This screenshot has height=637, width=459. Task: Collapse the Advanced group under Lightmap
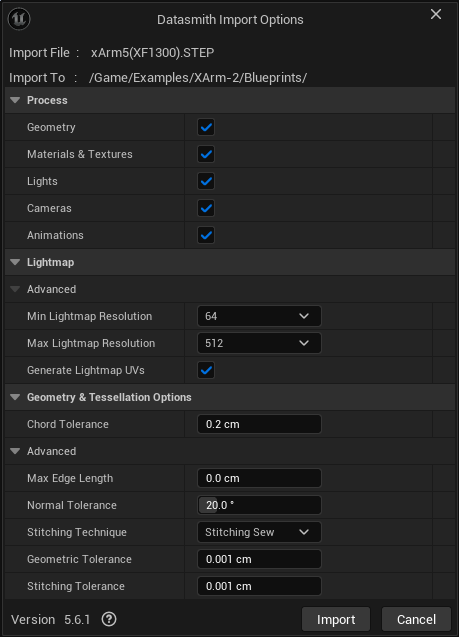15,289
